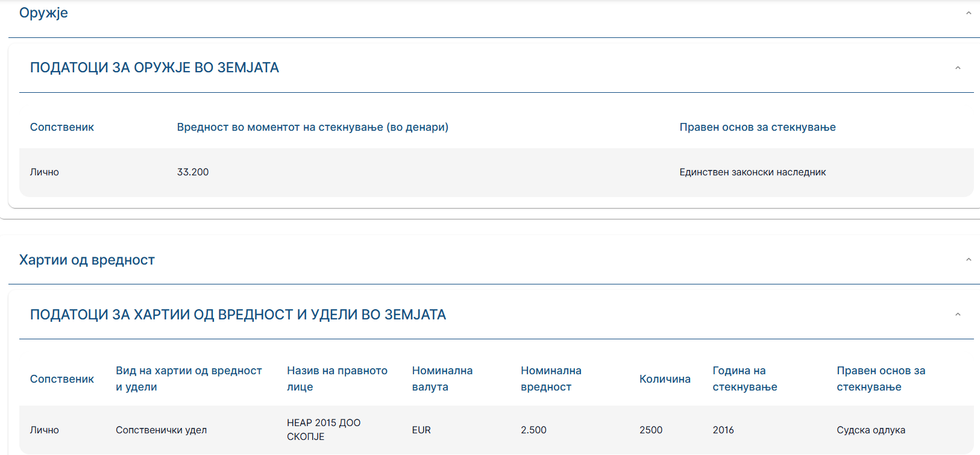The height and width of the screenshot is (455, 980).
Task: Click the Номинална валута column header
Action: click(442, 378)
